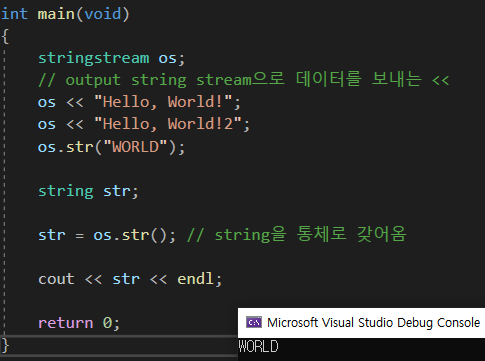
Task: Click the 'string str;' declaration line
Action: 88,191
